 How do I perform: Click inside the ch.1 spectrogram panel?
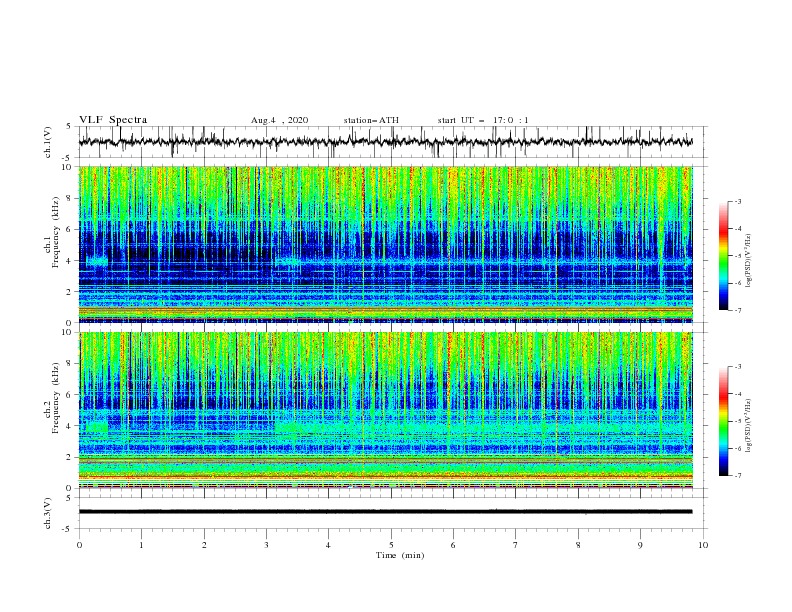[385, 244]
